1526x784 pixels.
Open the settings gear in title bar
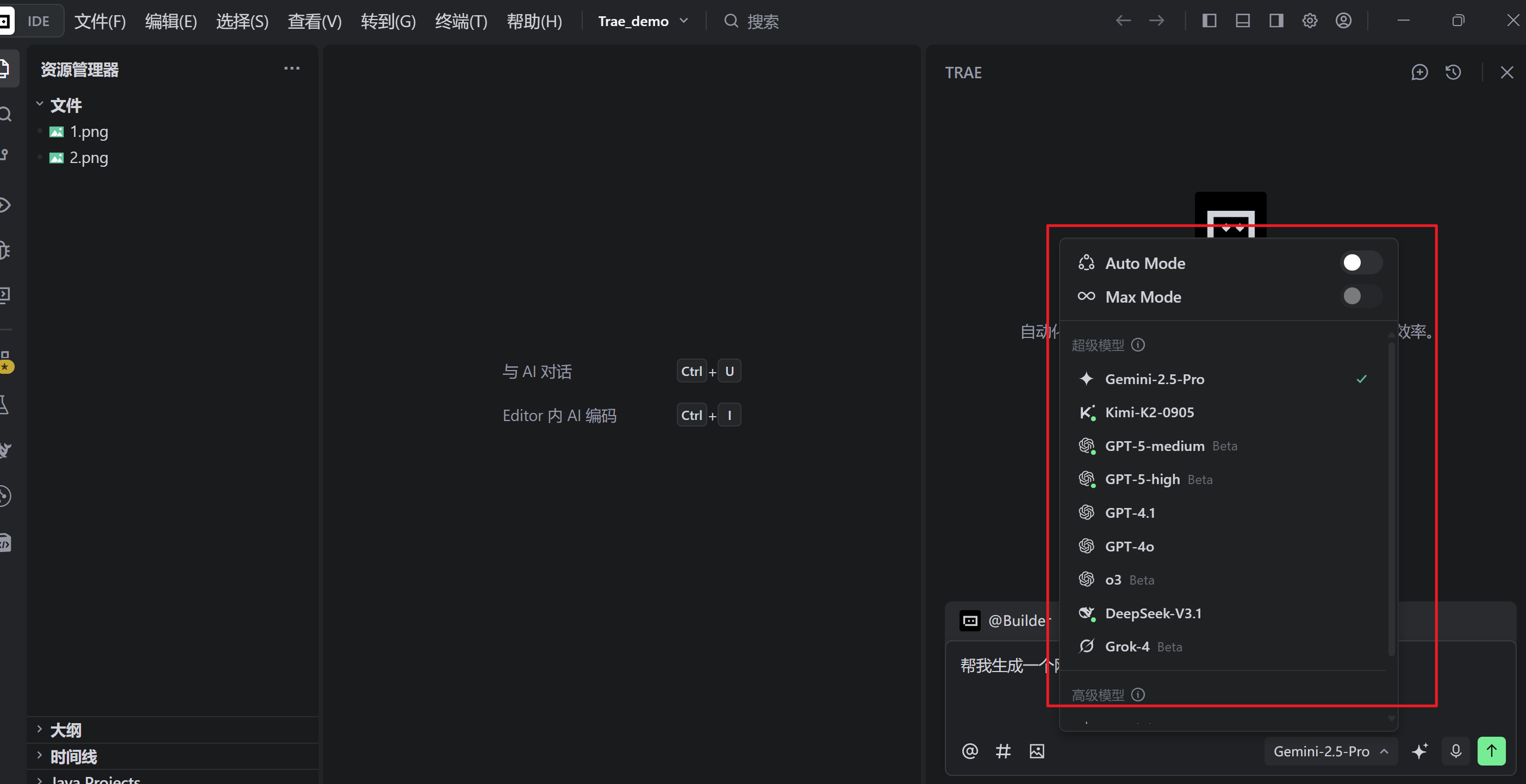click(x=1310, y=21)
